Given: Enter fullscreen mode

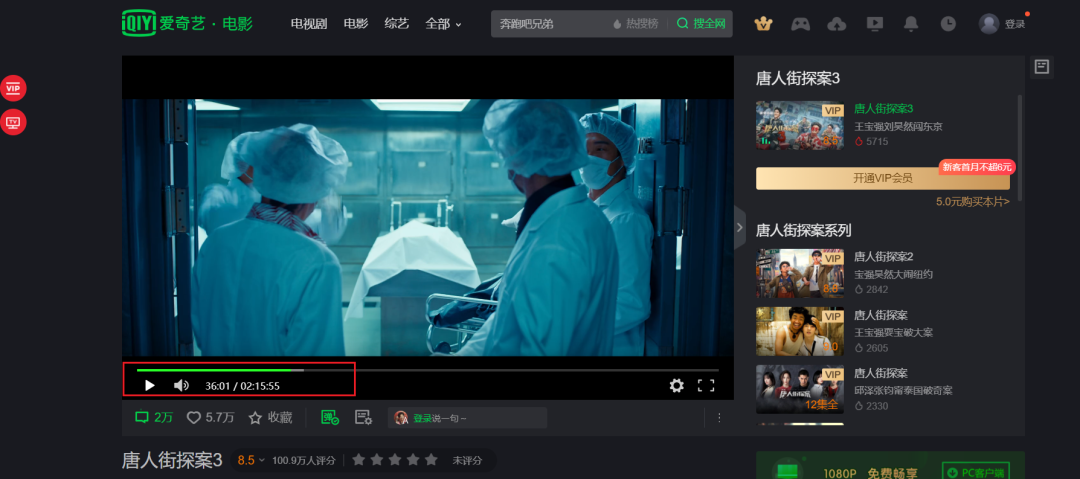Looking at the screenshot, I should 706,385.
